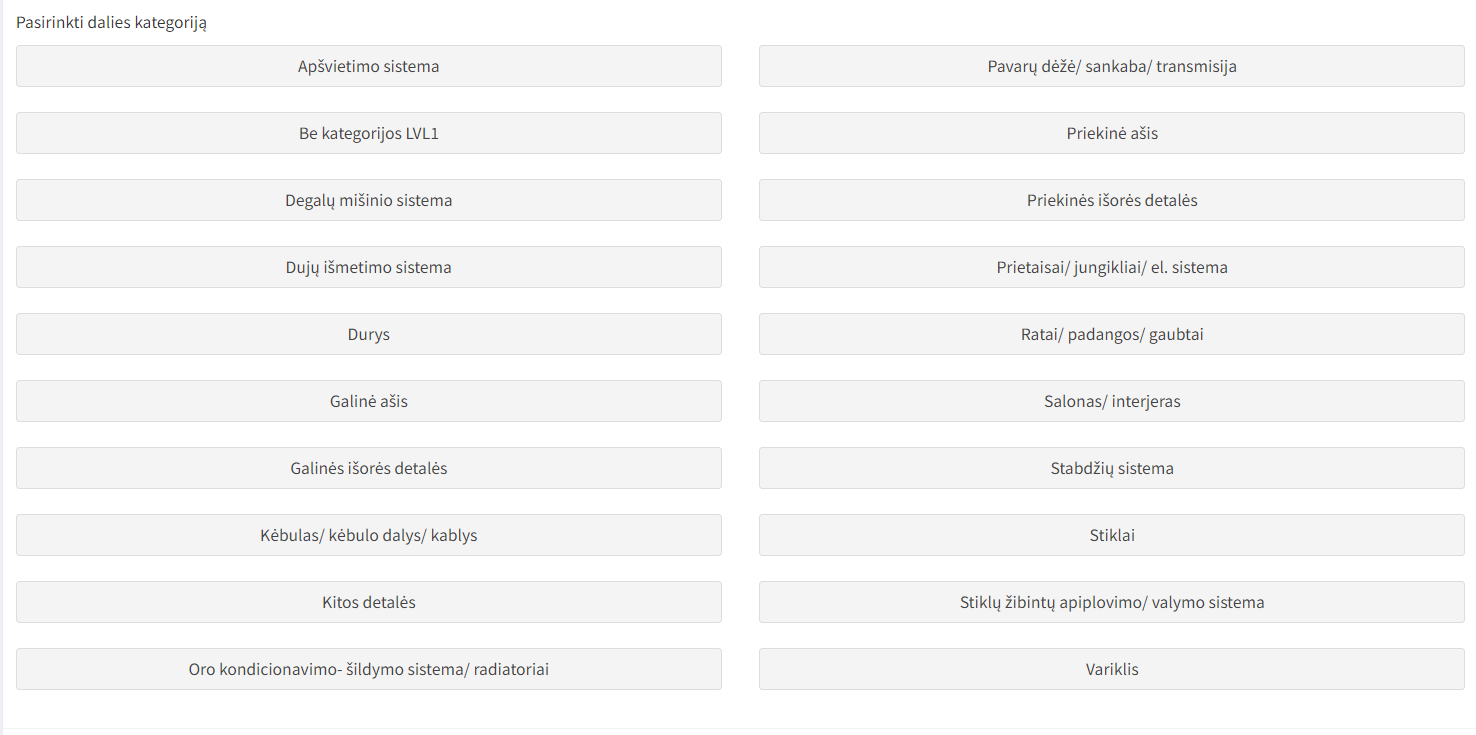Open Priekinė ašis category
Viewport: 1476px width, 735px height.
pos(1112,133)
